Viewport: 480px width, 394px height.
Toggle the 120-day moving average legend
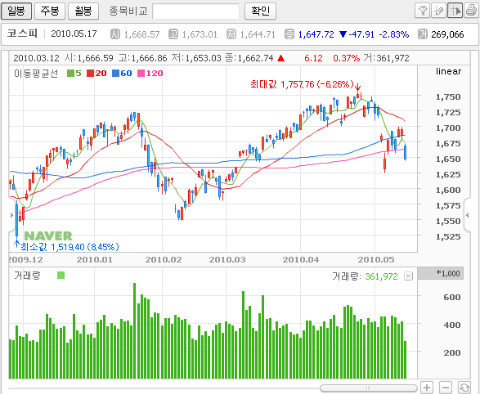coord(150,73)
